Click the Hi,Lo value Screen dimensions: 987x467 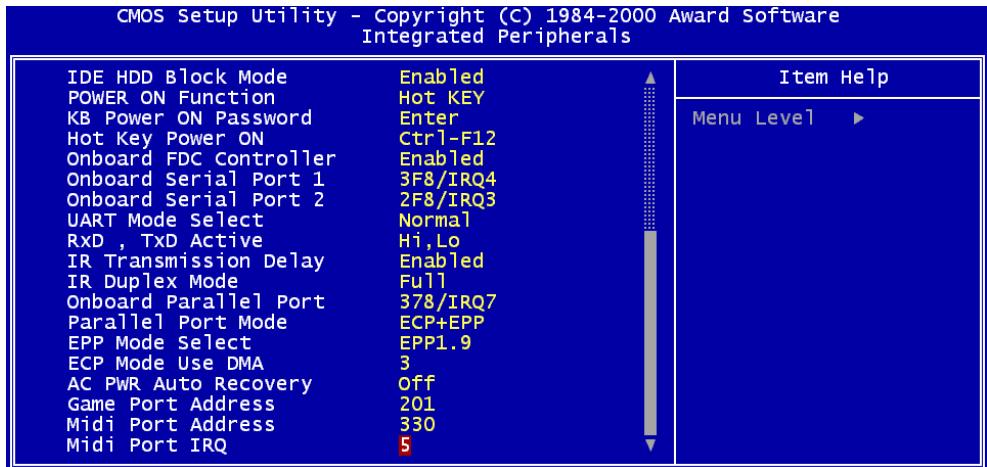point(429,240)
